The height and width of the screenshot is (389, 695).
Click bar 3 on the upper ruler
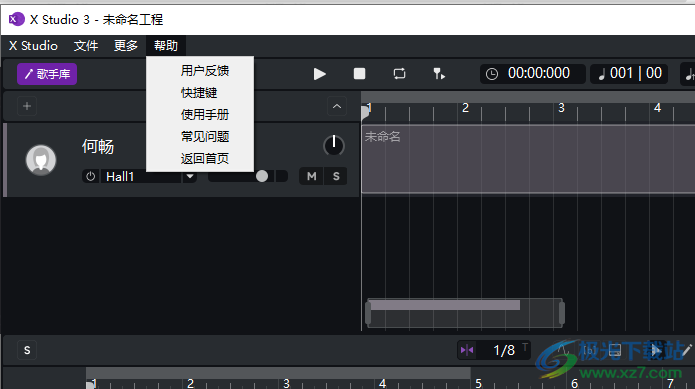point(561,108)
